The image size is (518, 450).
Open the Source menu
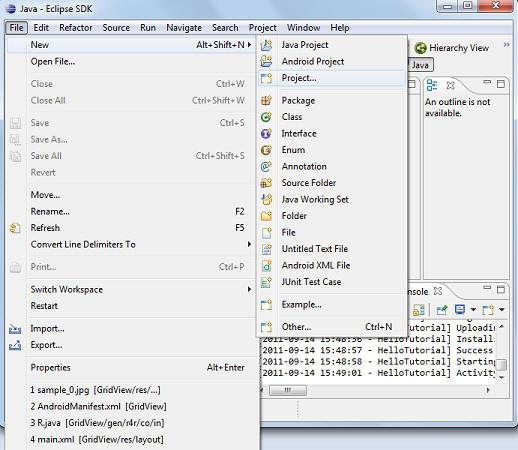116,28
